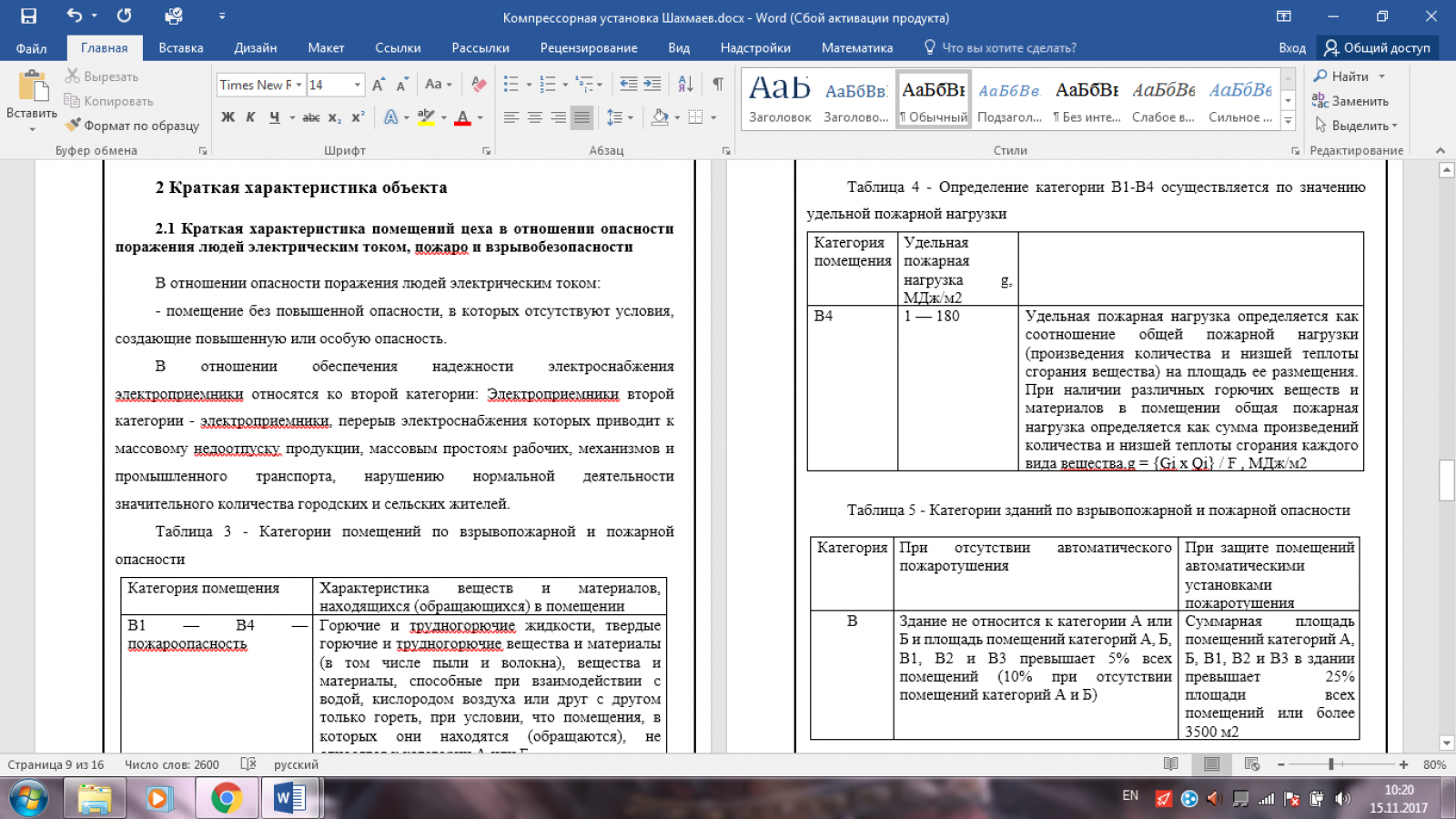Viewport: 1456px width, 819px height.
Task: Increase paragraph indent
Action: [652, 85]
